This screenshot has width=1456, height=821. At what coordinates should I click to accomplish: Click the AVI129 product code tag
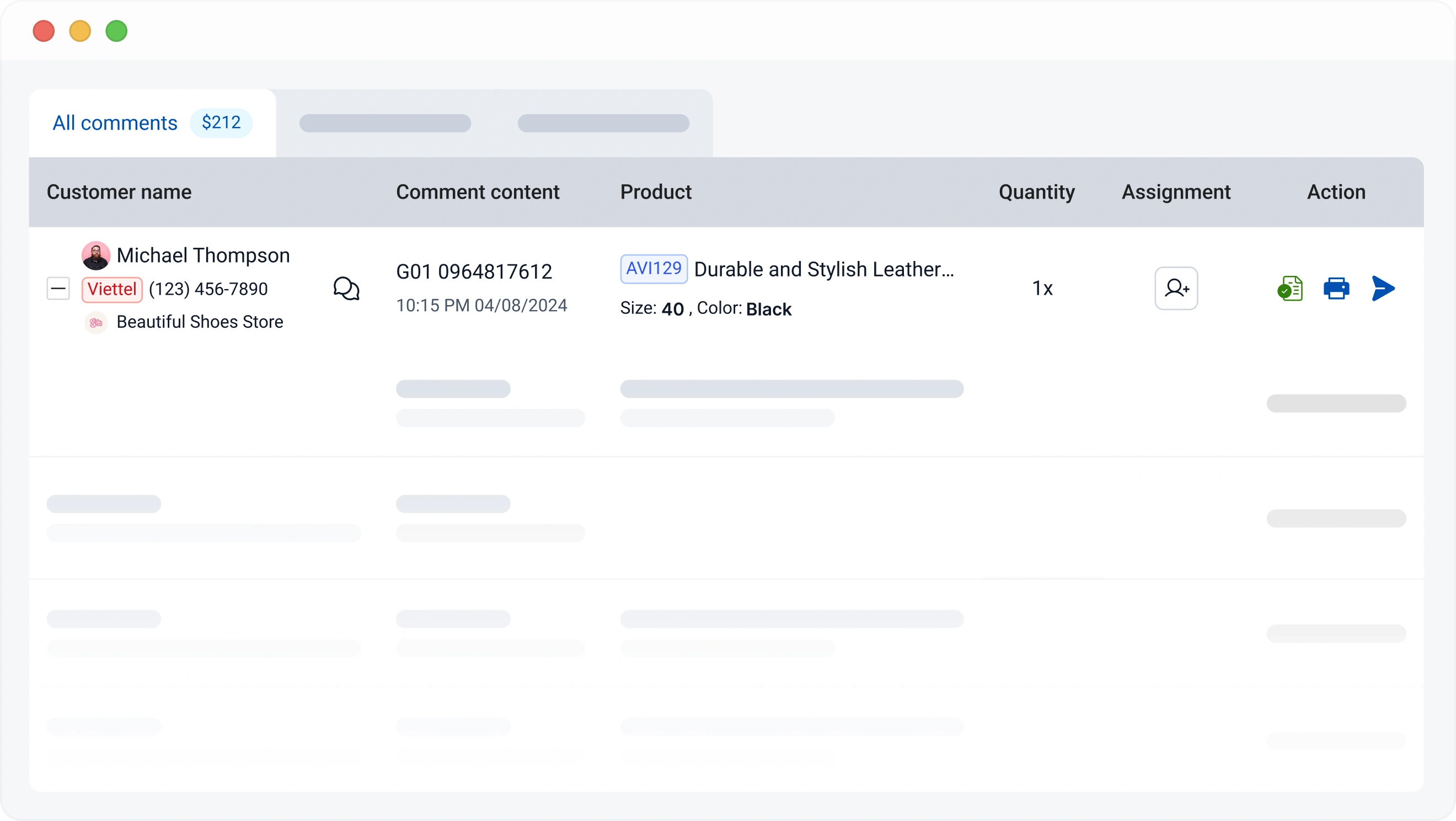coord(654,269)
